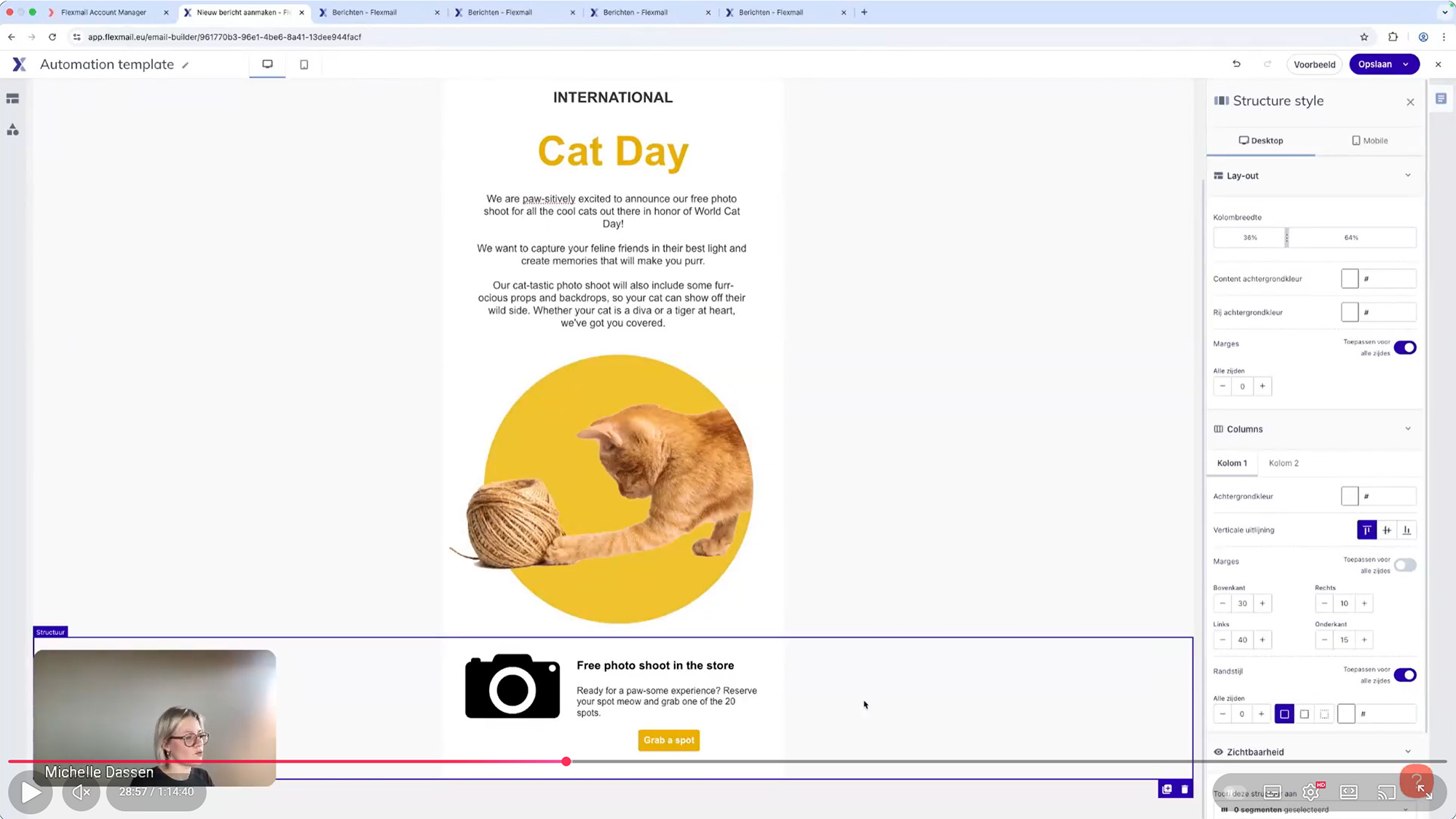Open the shapes/content blocks sidebar icon
Viewport: 1456px width, 819px height.
click(x=12, y=130)
